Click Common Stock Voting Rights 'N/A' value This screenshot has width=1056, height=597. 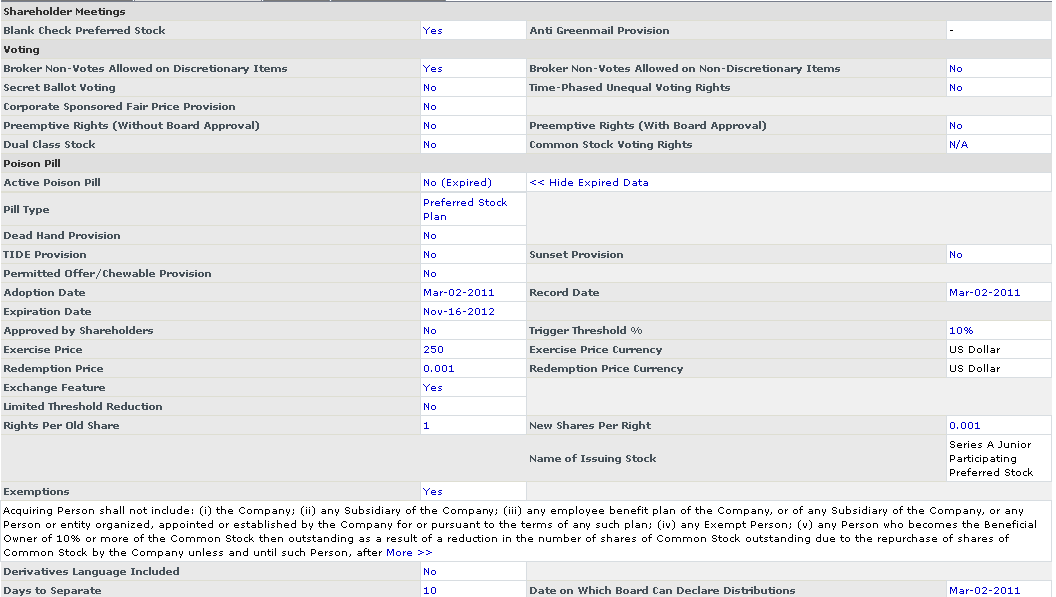(958, 145)
